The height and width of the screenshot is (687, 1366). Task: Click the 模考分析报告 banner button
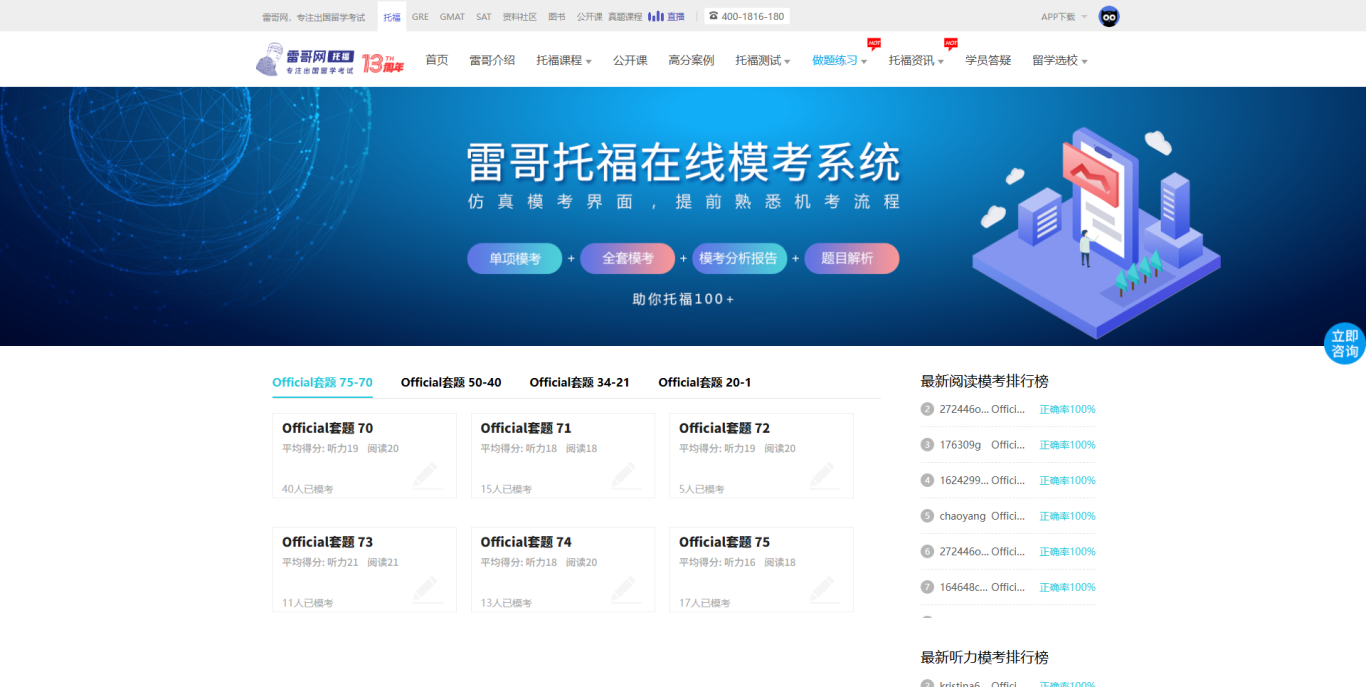click(738, 258)
